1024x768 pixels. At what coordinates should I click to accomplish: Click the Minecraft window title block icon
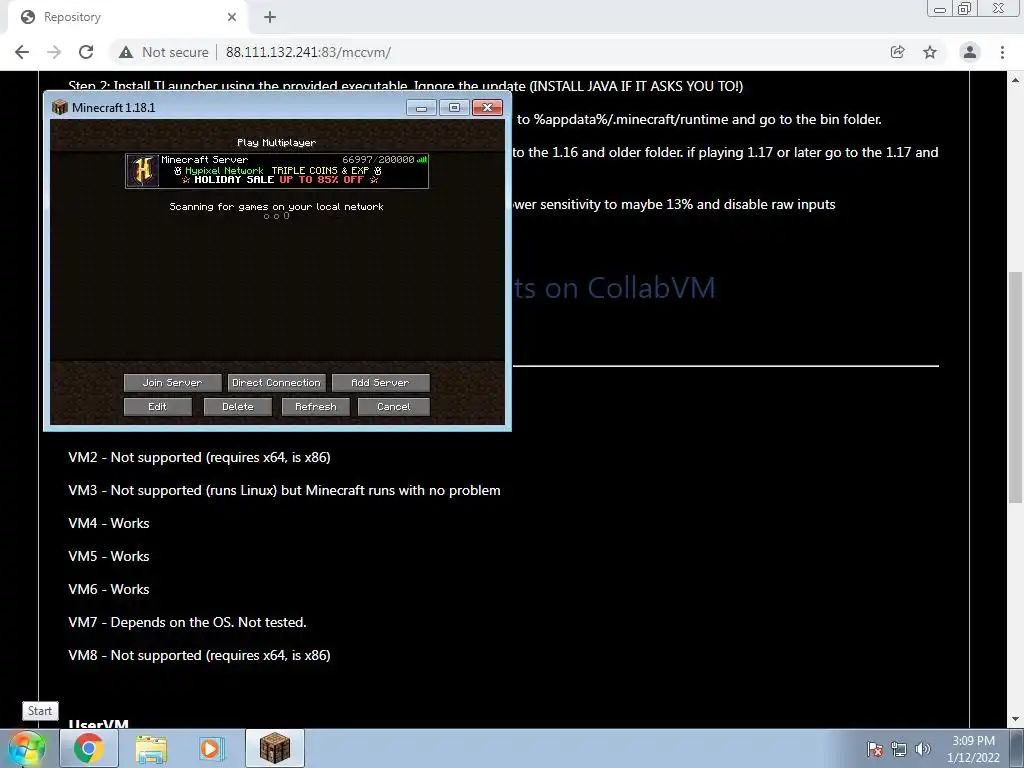[60, 108]
